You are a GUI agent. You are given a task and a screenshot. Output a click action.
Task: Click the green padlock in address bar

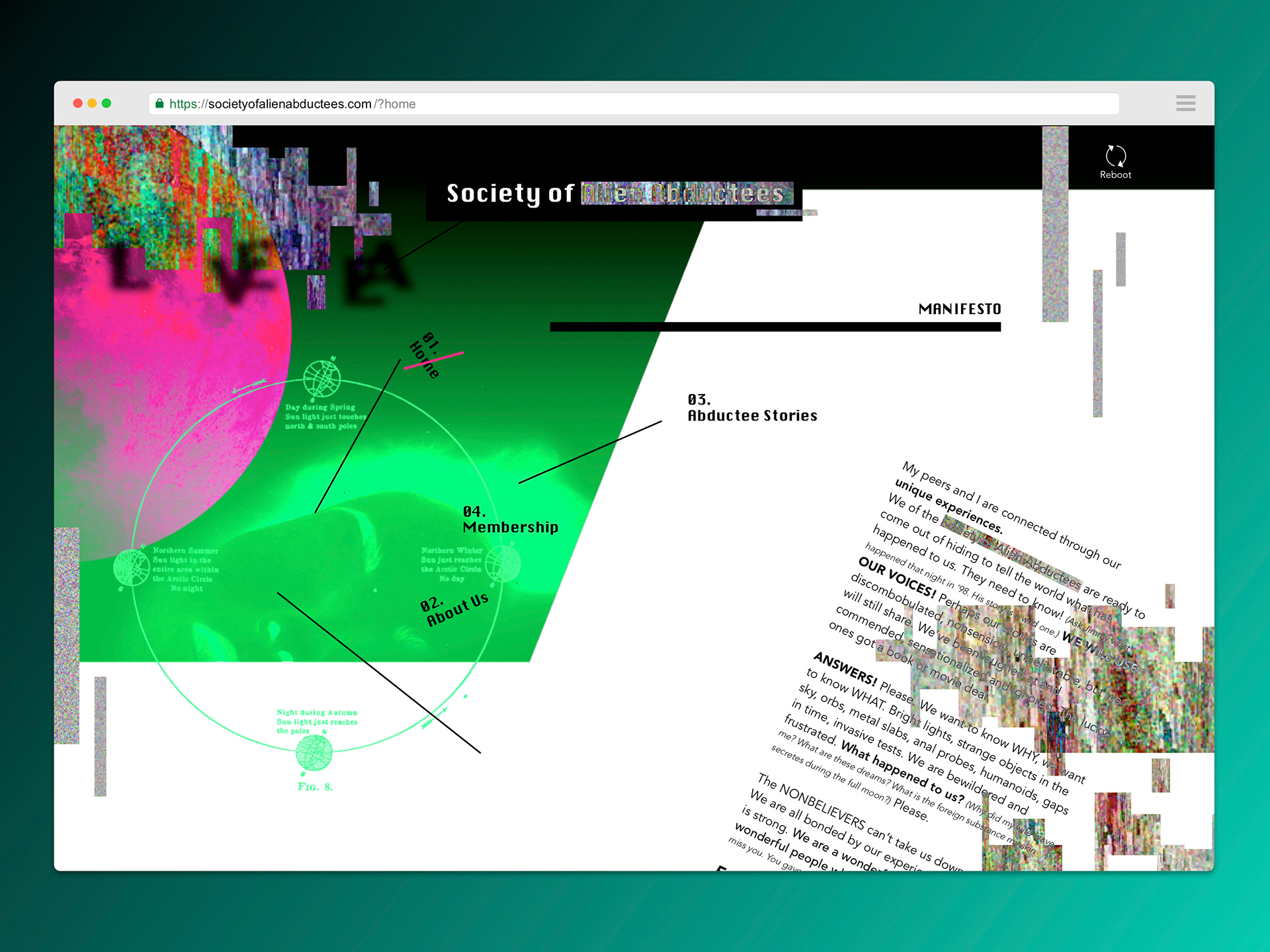159,103
